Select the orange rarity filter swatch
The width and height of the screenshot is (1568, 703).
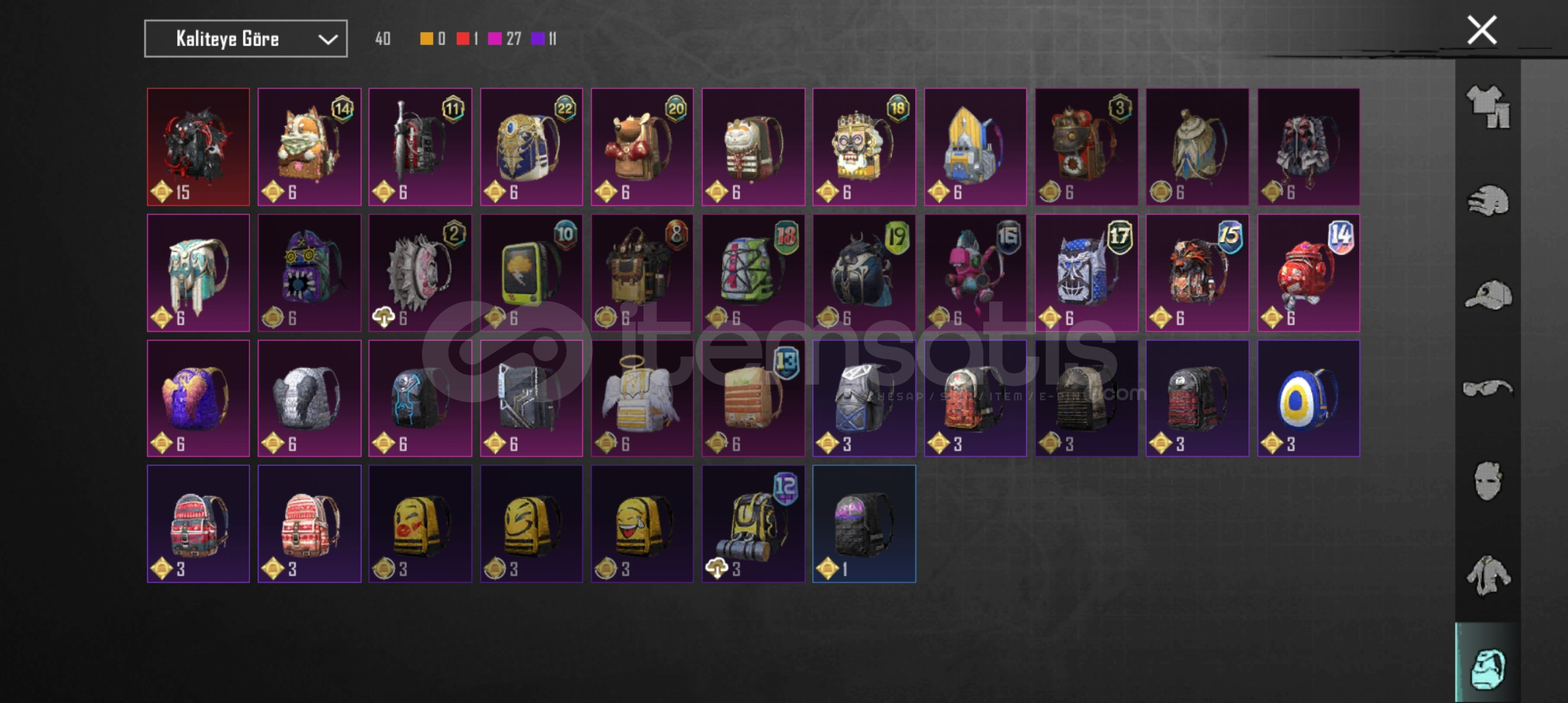427,39
